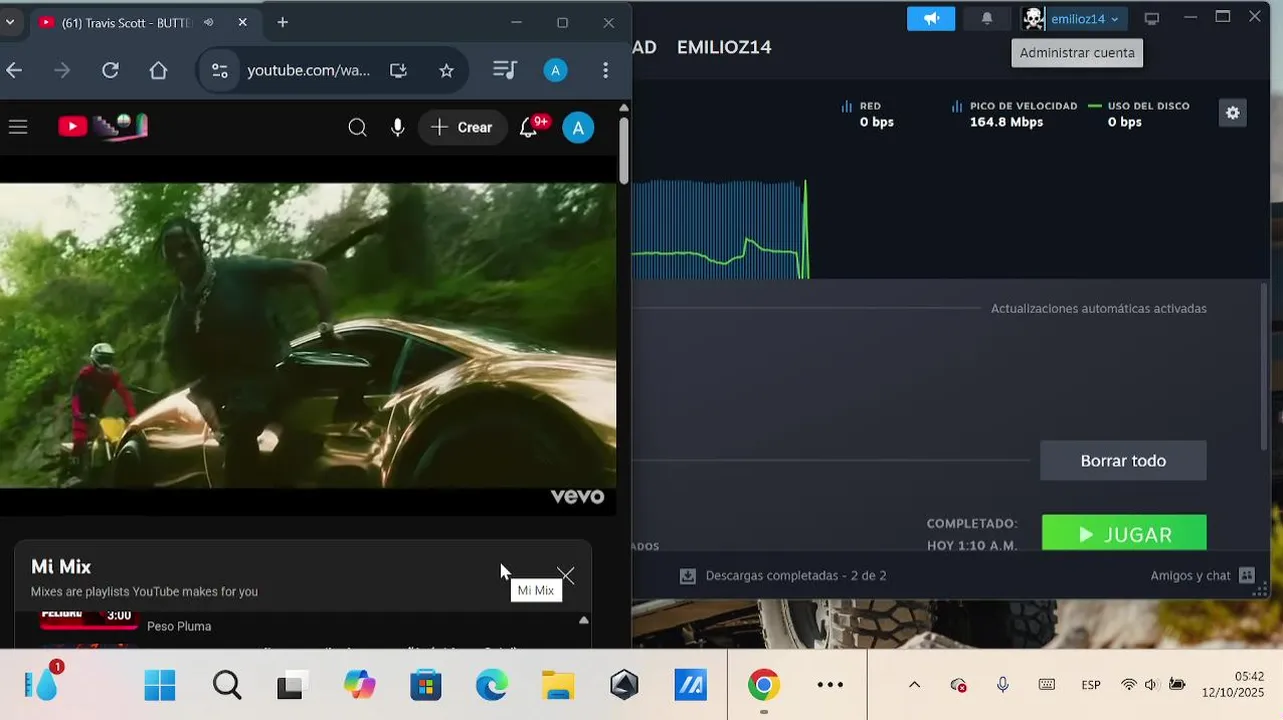1283x720 pixels.
Task: Click the Mi Mix playlist title
Action: (x=61, y=566)
